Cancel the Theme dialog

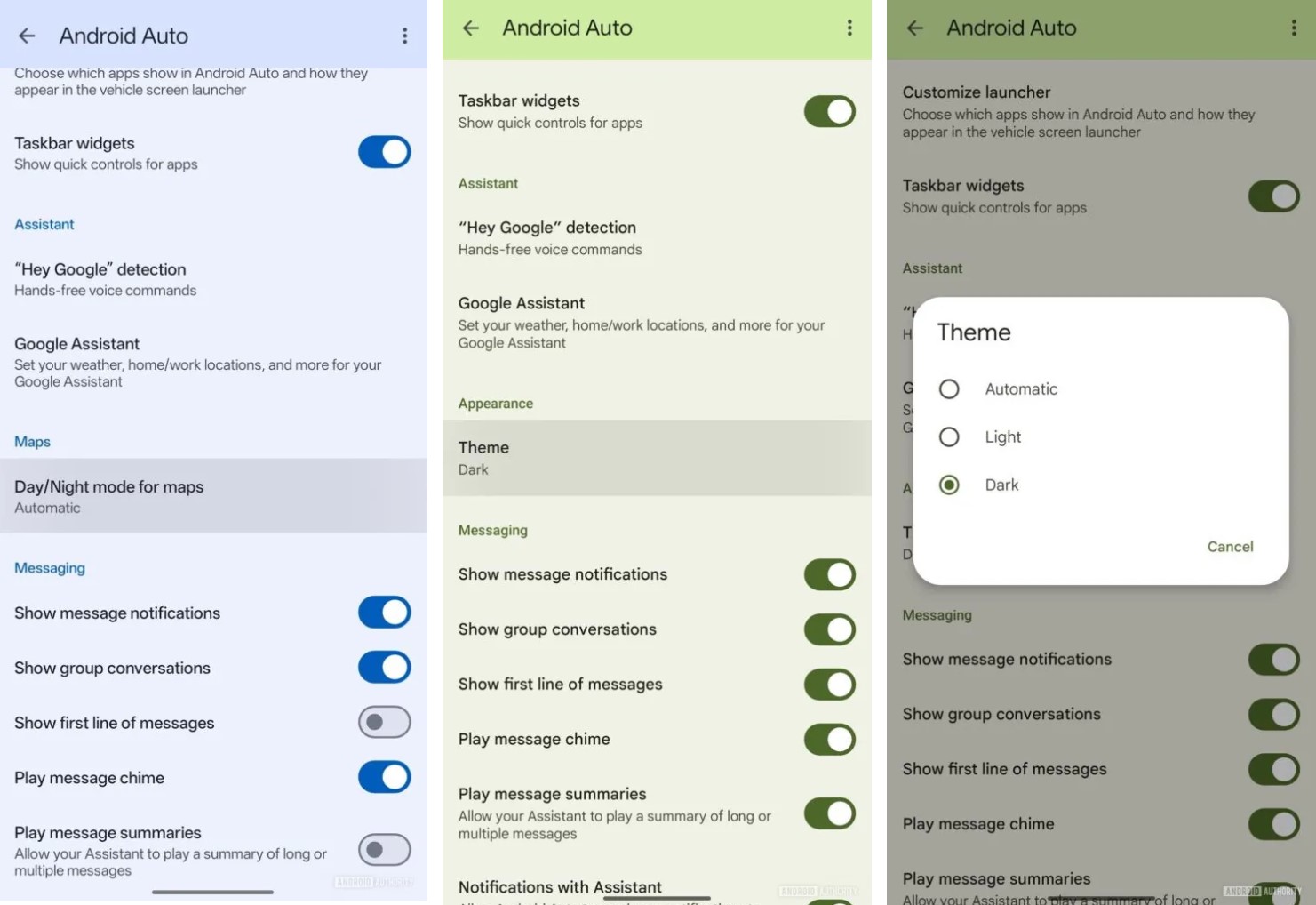(1230, 547)
